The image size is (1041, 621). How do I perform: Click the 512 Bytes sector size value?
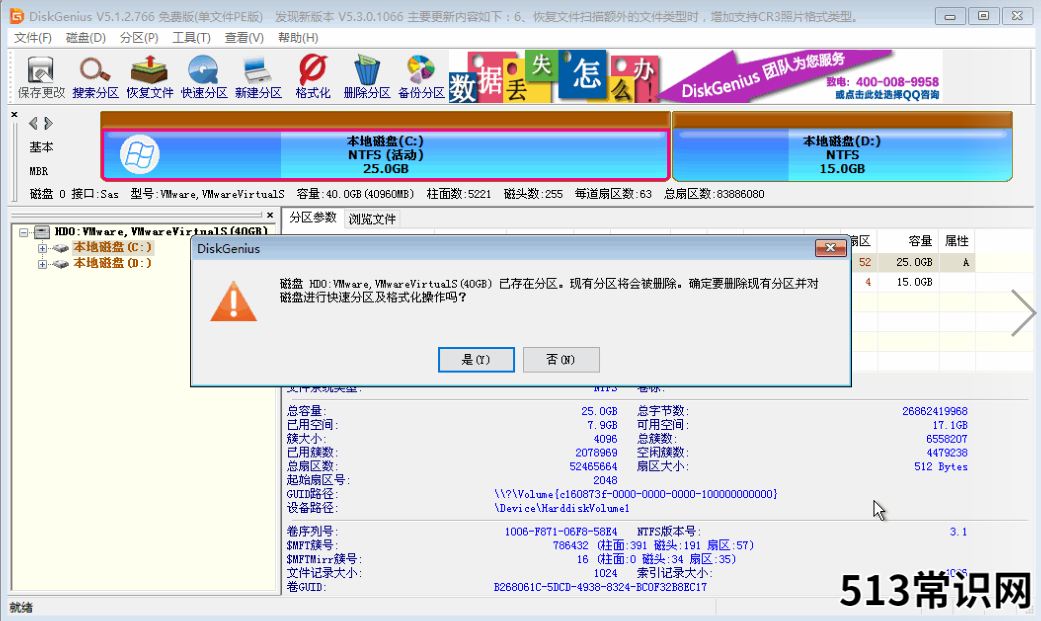[x=940, y=467]
